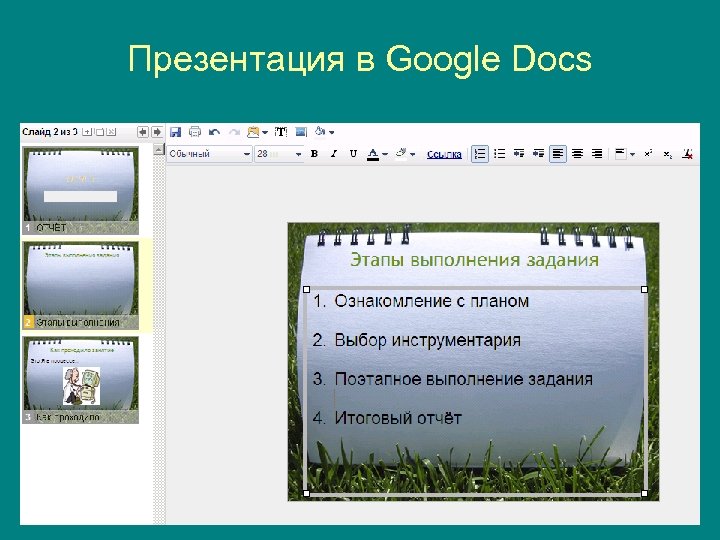This screenshot has width=720, height=540.
Task: Go to the previous slide arrow
Action: [x=143, y=132]
